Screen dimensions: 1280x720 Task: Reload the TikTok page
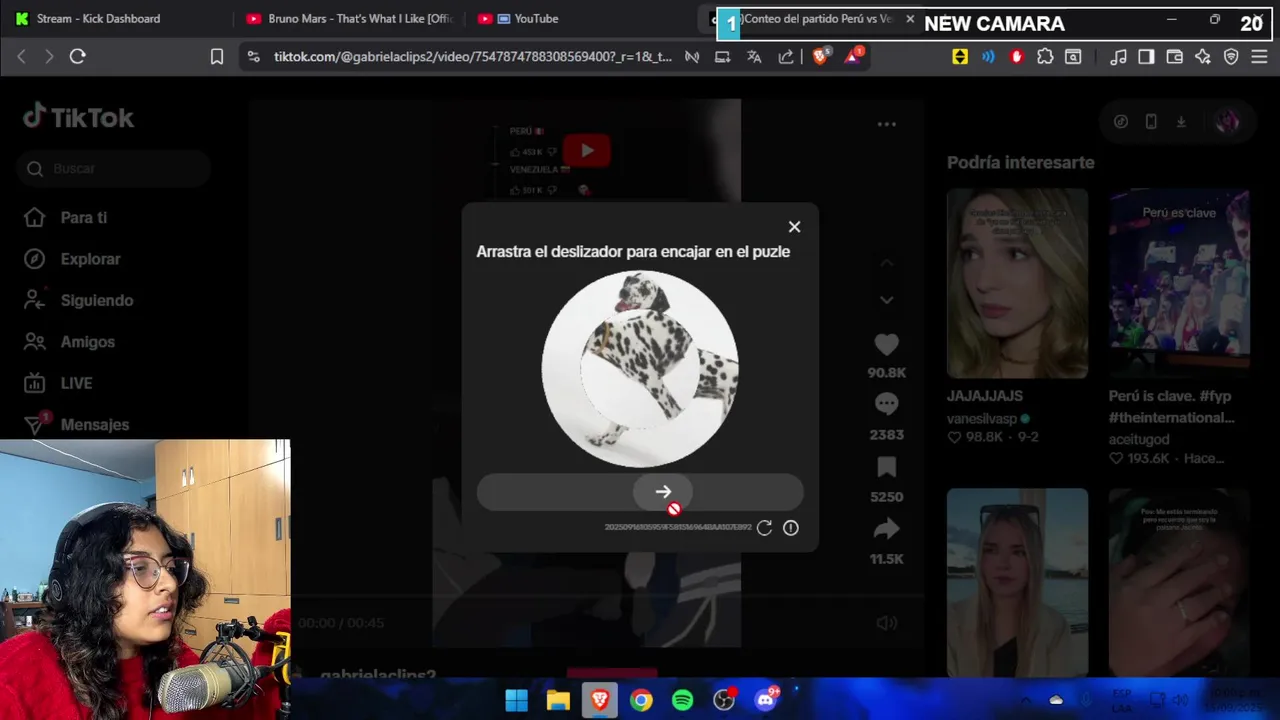[77, 57]
